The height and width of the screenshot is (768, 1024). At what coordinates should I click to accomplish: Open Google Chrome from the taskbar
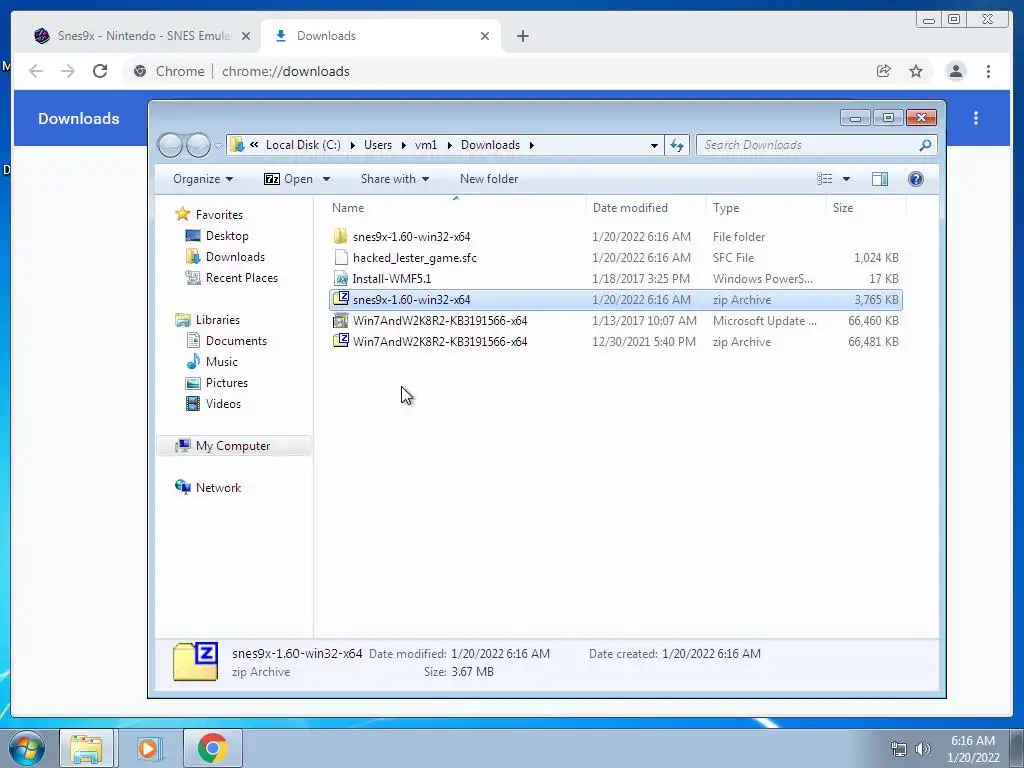212,748
